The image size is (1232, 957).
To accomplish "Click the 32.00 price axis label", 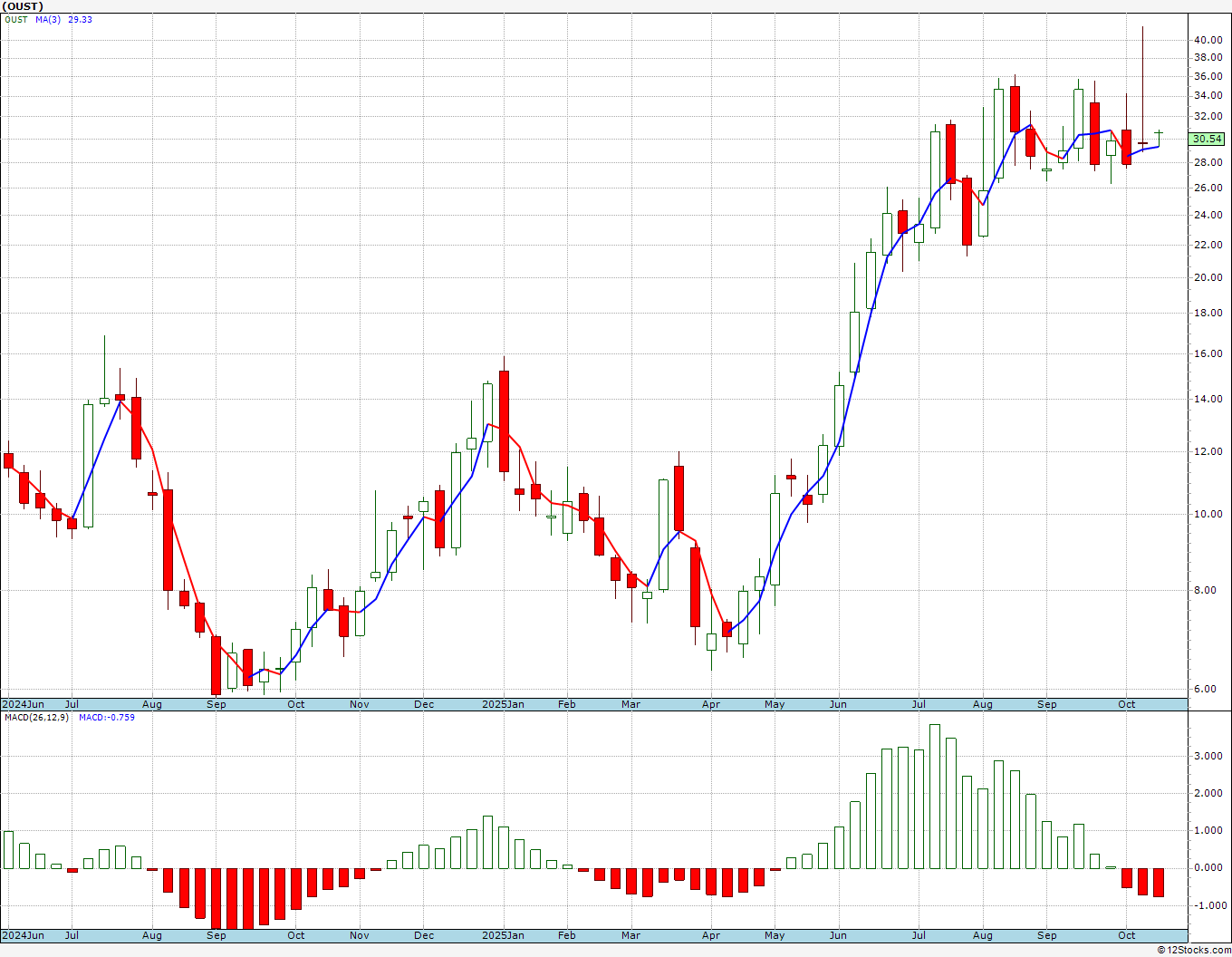I will coord(1208,116).
